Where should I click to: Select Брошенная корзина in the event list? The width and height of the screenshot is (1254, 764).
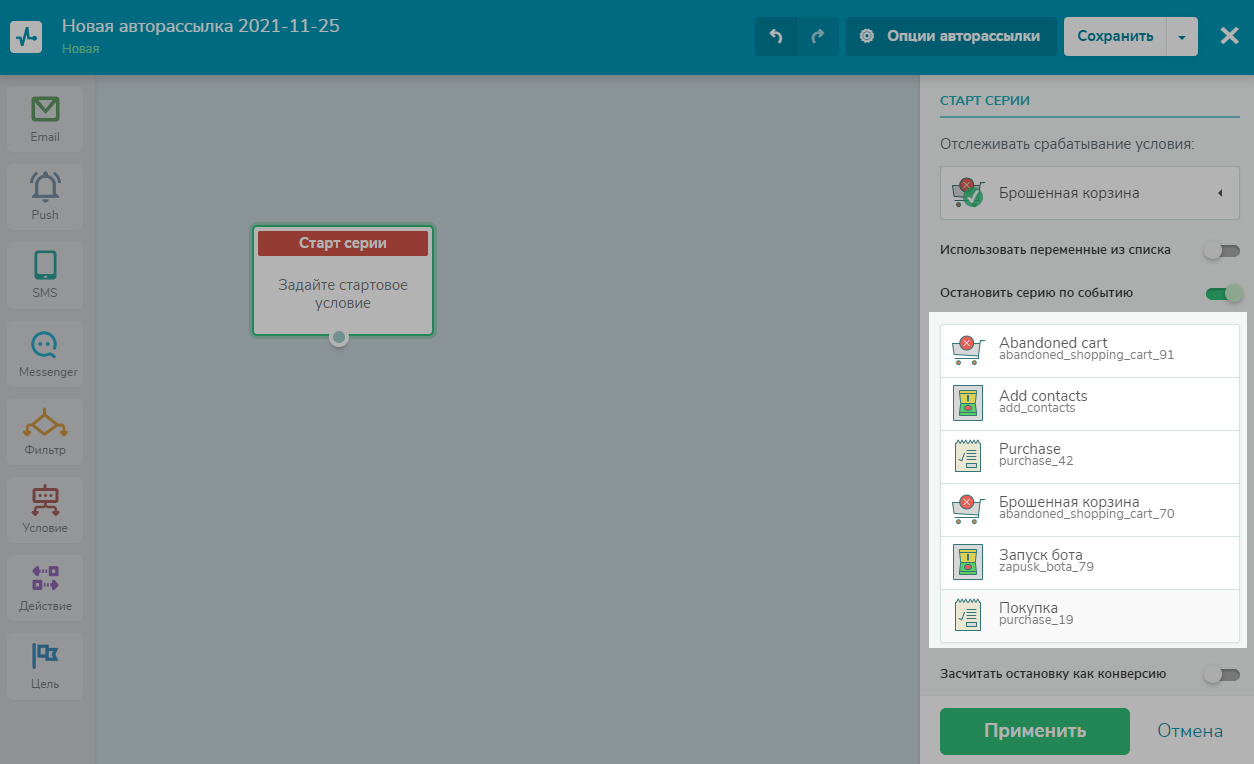click(x=1090, y=510)
